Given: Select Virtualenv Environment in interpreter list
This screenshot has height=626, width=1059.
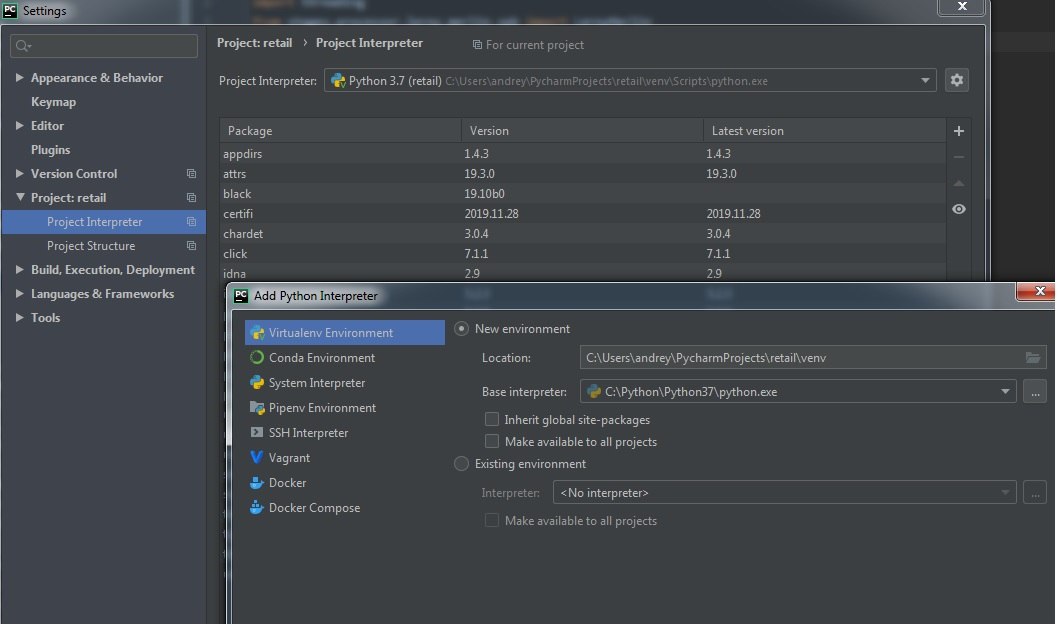Looking at the screenshot, I should pyautogui.click(x=346, y=334).
